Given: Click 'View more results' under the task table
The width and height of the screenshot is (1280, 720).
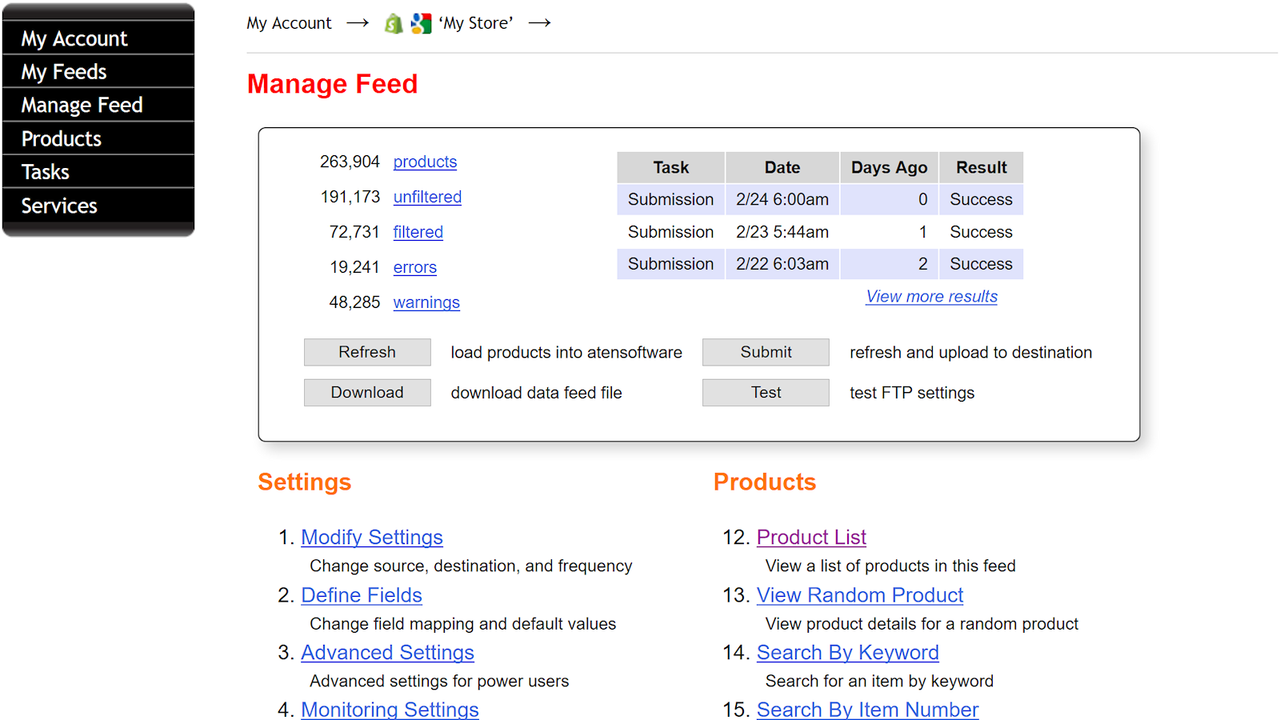Looking at the screenshot, I should tap(931, 296).
